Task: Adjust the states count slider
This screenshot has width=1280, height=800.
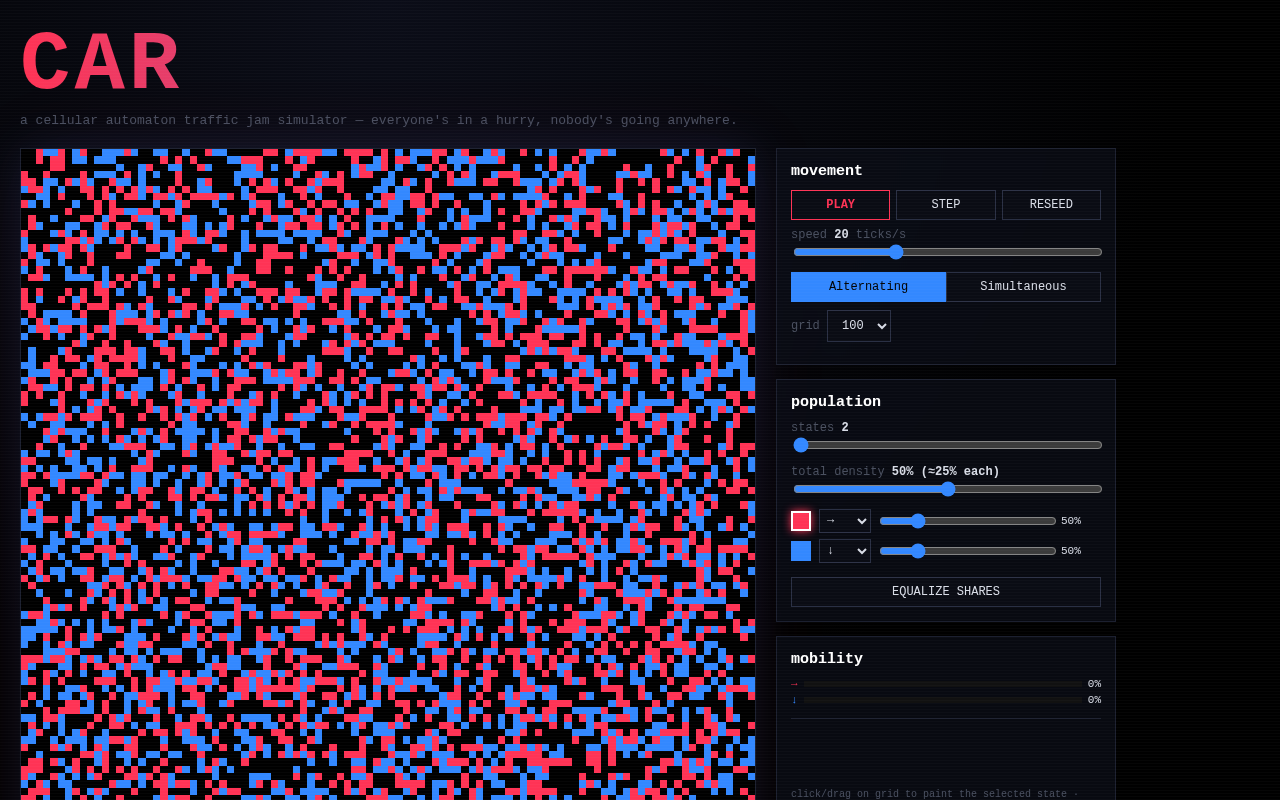Action: (x=946, y=445)
